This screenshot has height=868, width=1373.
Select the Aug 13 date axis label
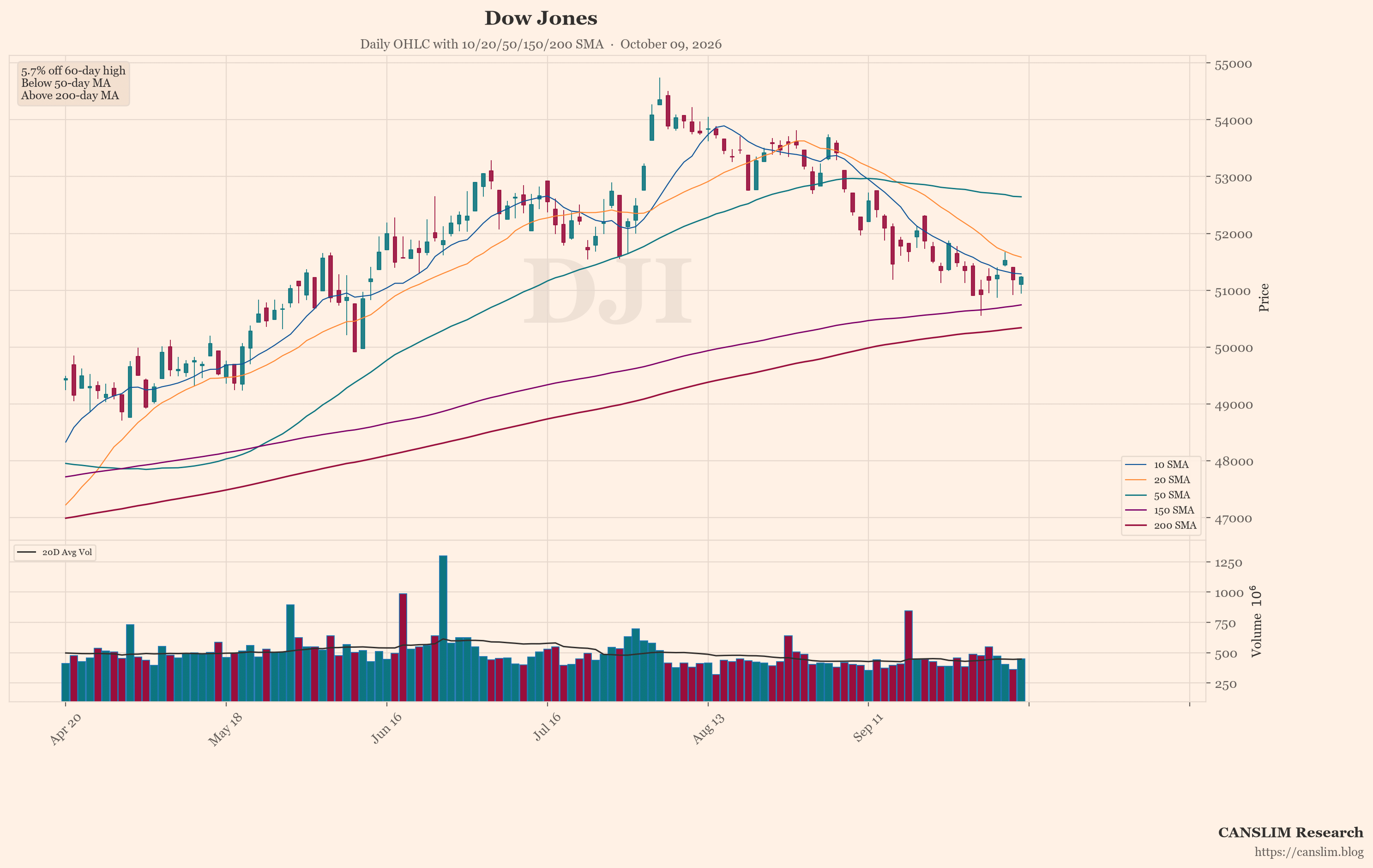coord(708,728)
